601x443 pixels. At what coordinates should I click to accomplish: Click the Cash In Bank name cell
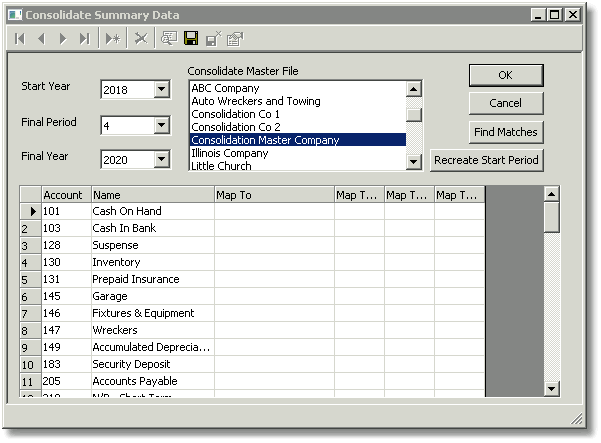tap(153, 228)
